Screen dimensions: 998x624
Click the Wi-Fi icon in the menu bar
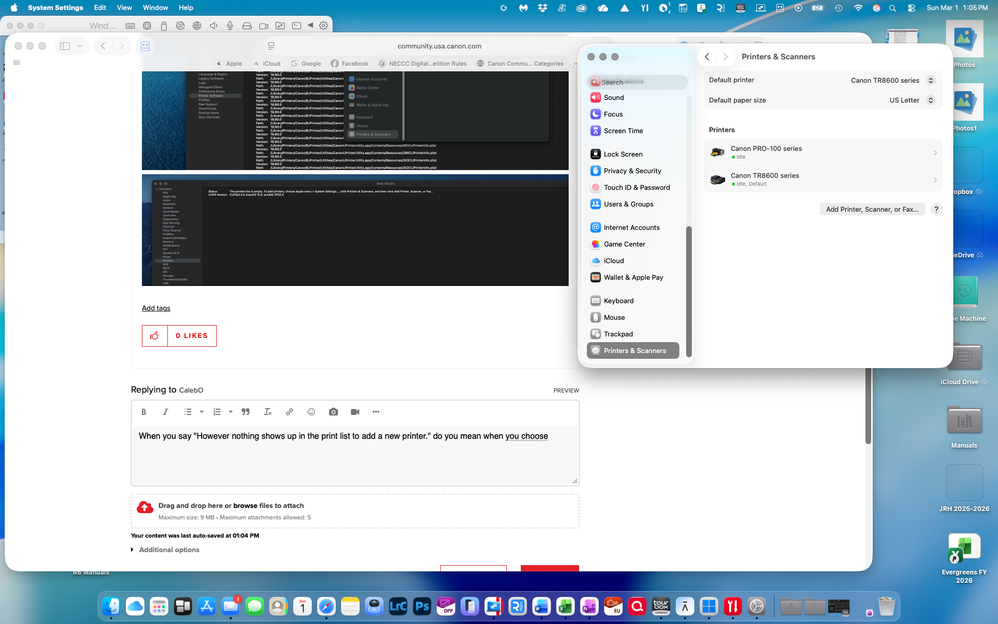point(858,8)
